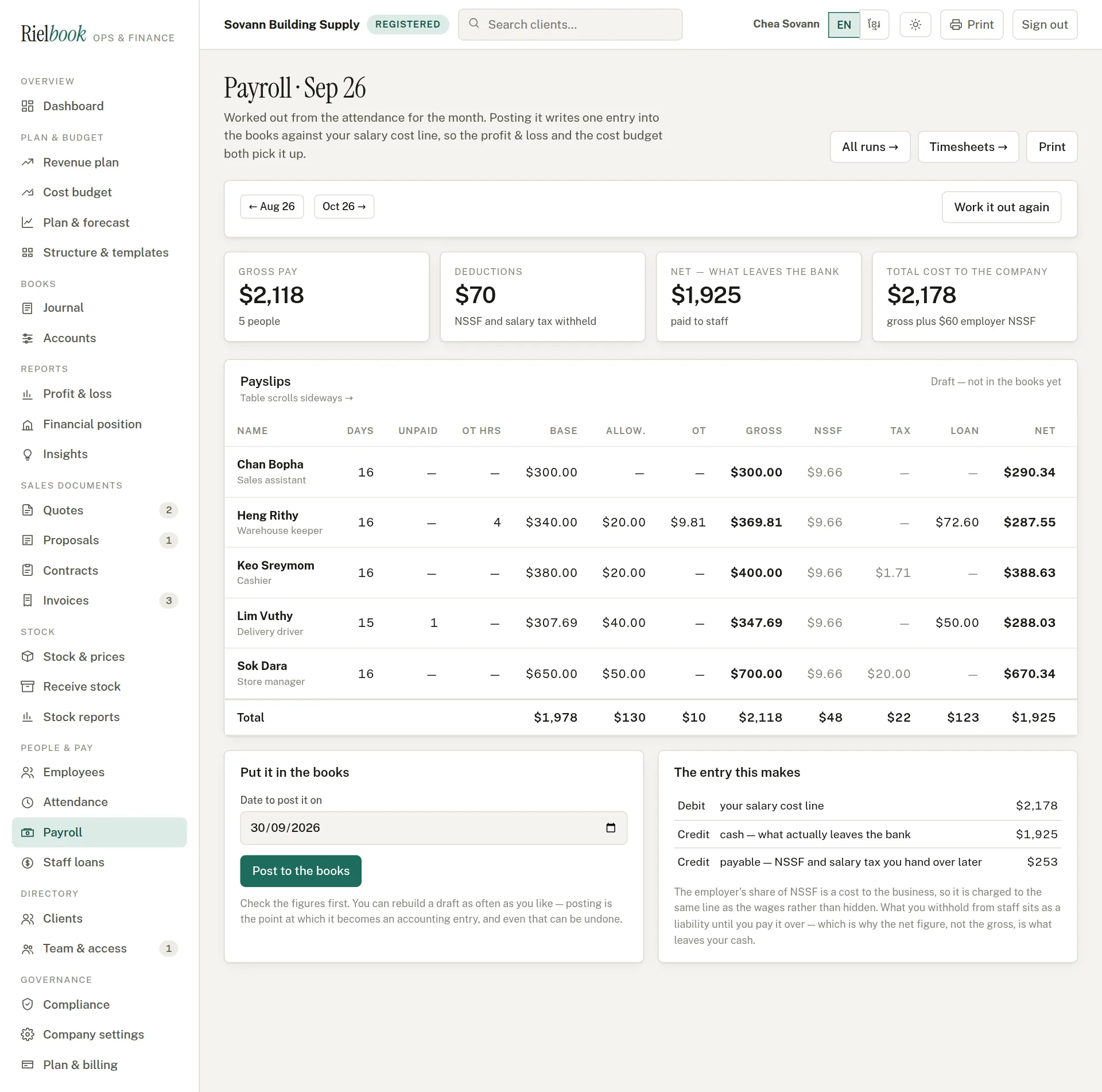Open Employees in sidebar

point(99,772)
